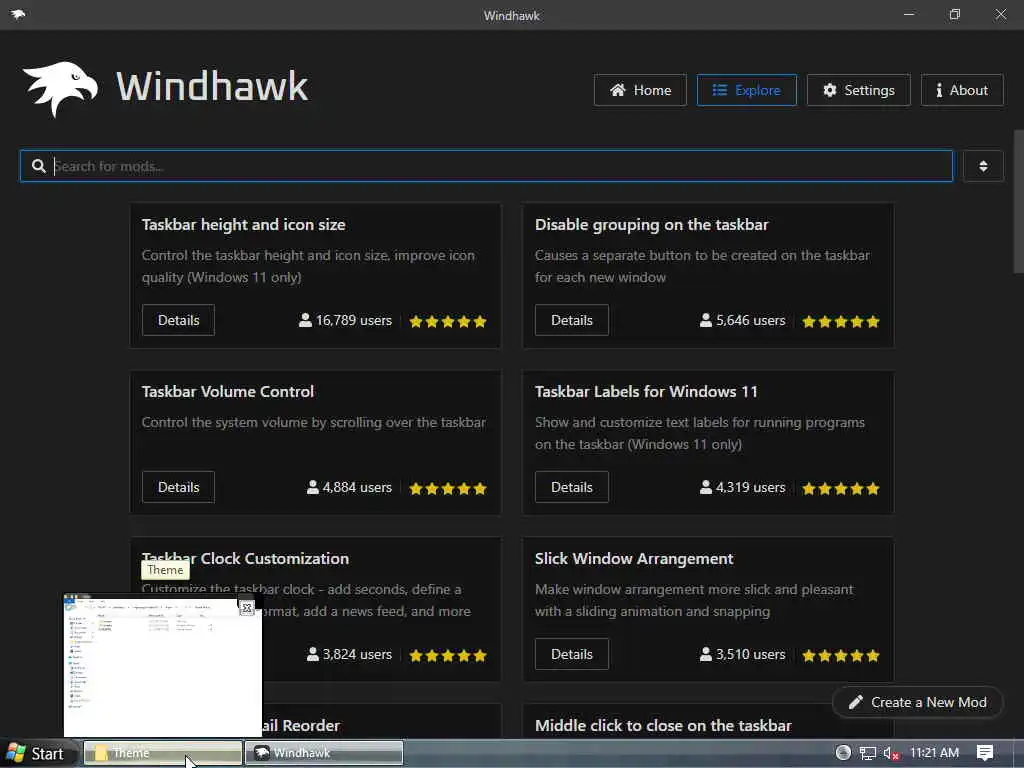1024x768 pixels.
Task: Click the user icon beside 5,646 users
Action: pyautogui.click(x=705, y=320)
